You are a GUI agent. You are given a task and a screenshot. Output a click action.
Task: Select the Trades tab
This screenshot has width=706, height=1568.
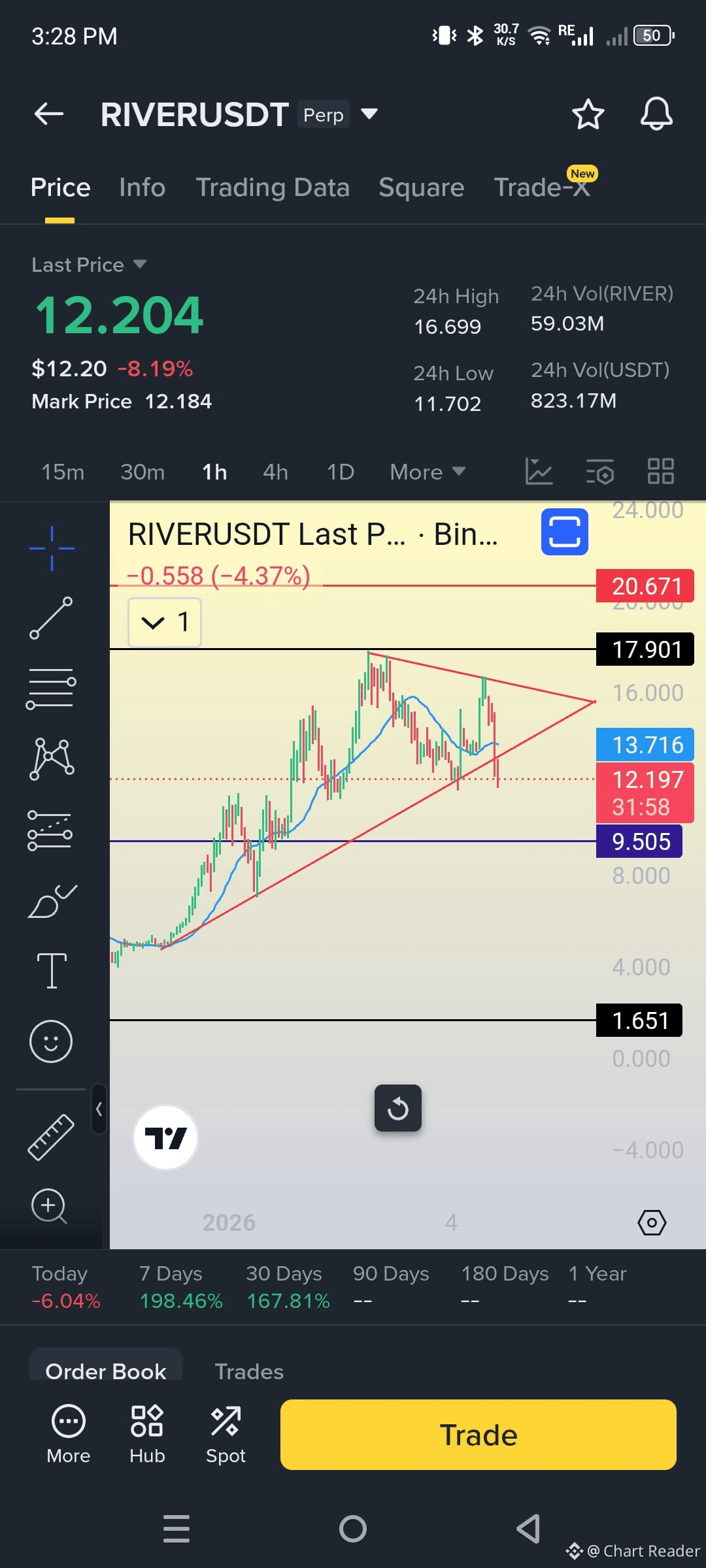point(249,1371)
